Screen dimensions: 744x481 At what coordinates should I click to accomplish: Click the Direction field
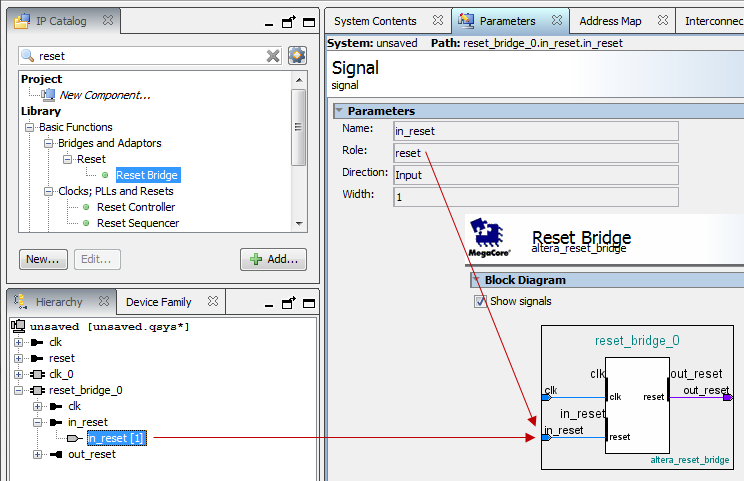pyautogui.click(x=536, y=175)
